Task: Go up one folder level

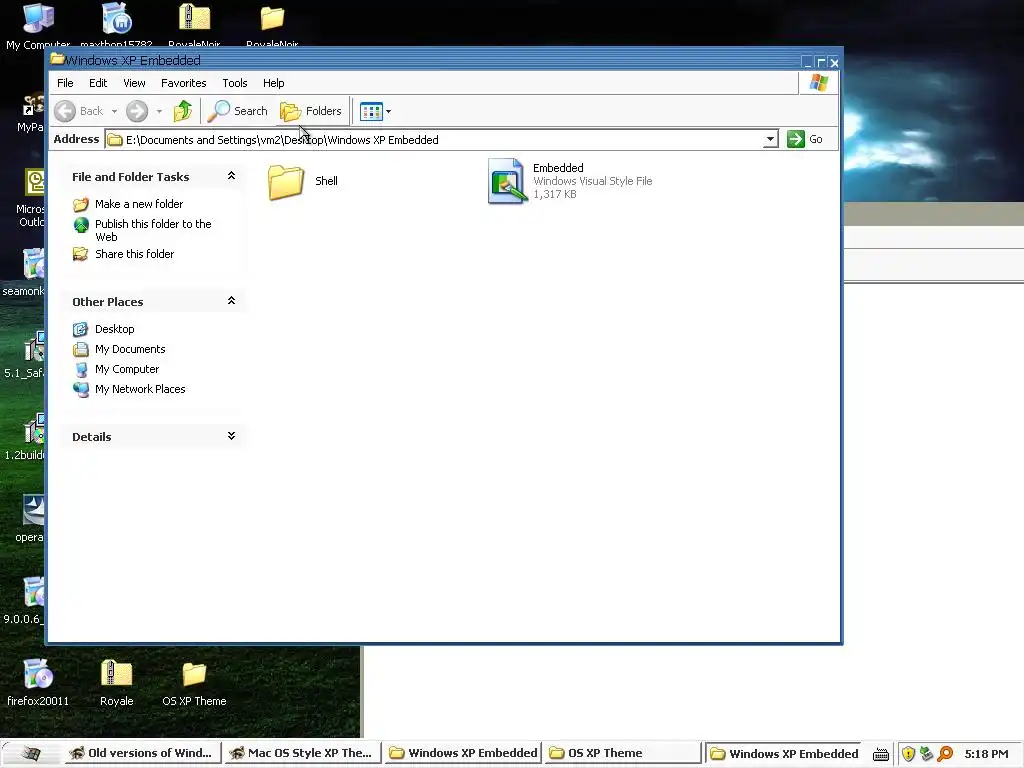Action: pos(183,111)
